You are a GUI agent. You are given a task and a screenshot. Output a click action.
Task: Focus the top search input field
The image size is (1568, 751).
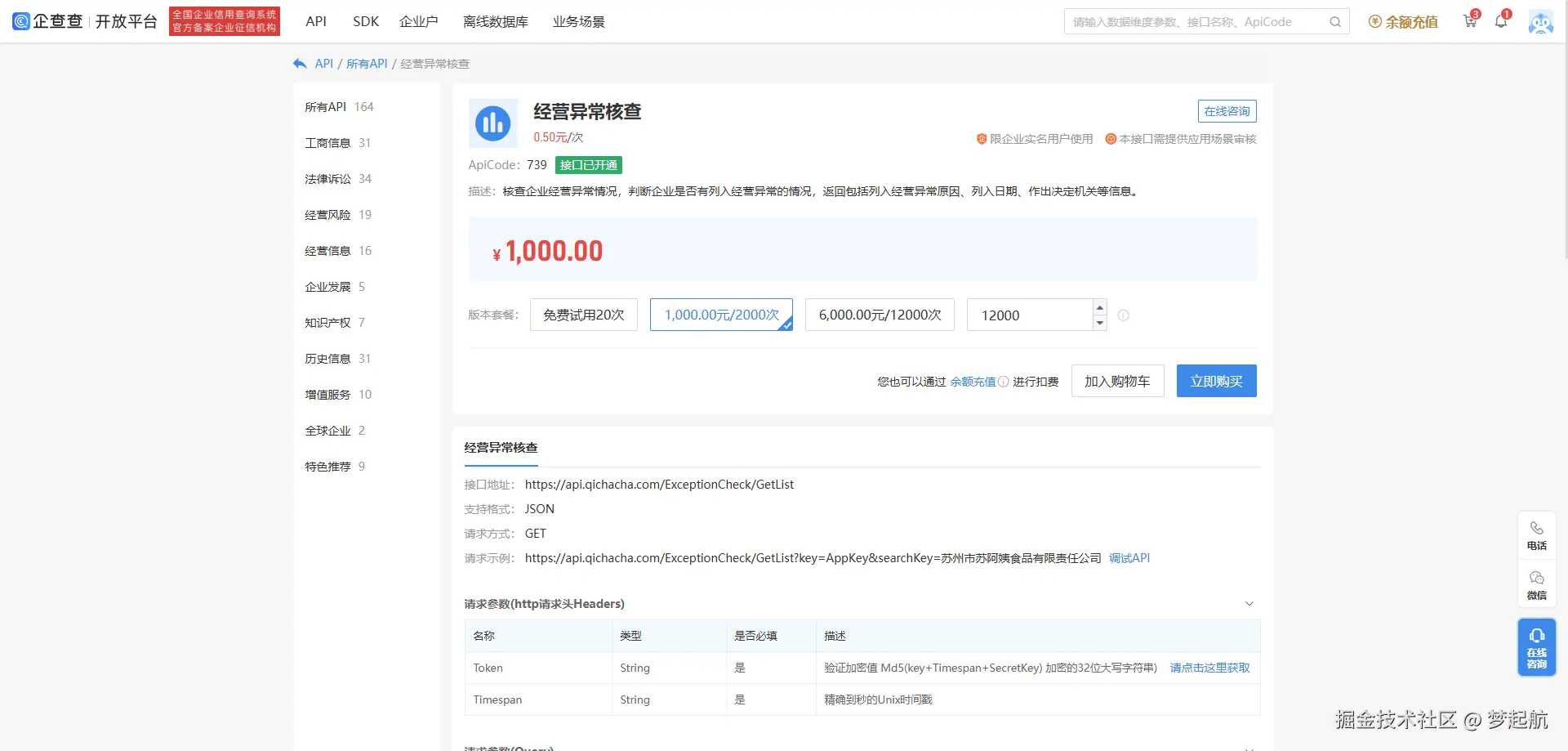(x=1197, y=22)
